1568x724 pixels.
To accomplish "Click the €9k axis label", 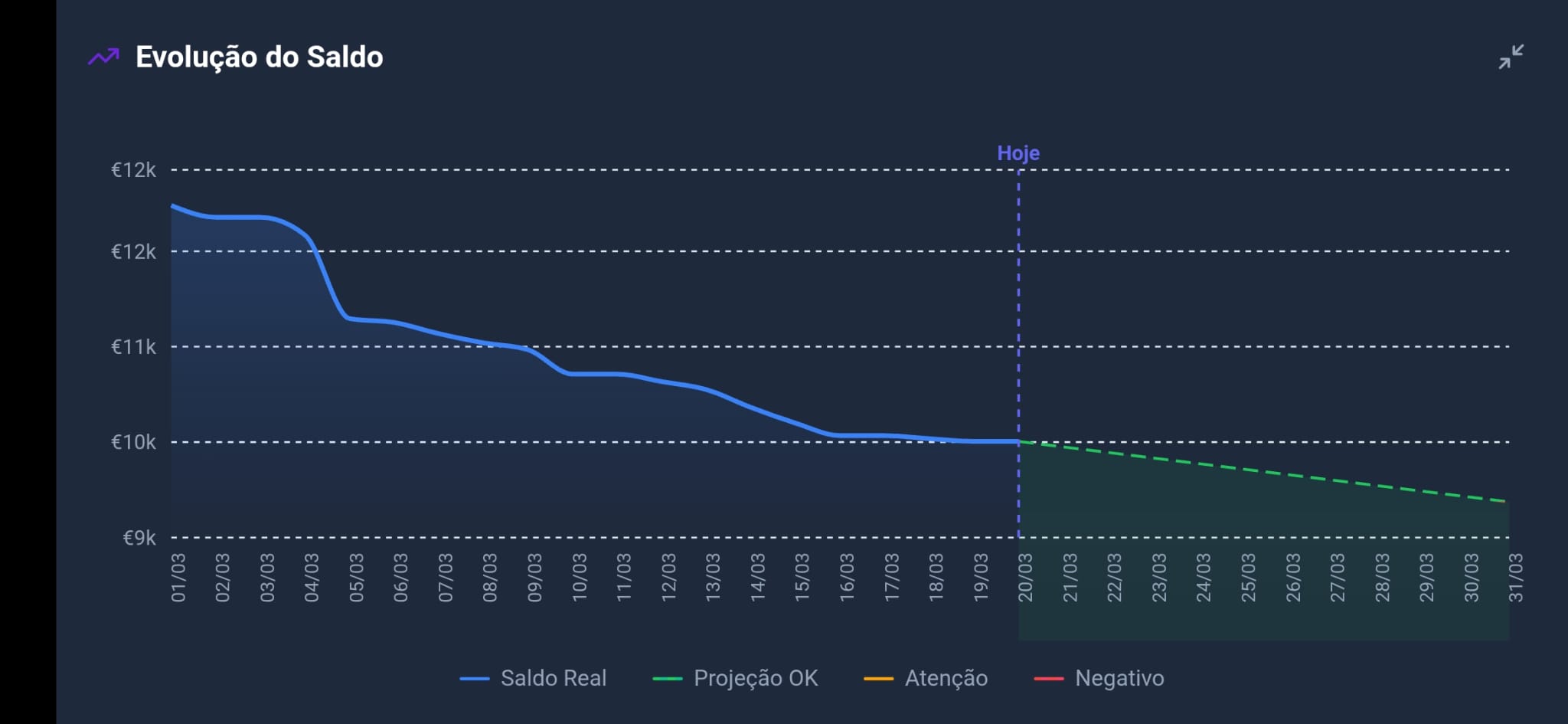I will click(x=139, y=538).
